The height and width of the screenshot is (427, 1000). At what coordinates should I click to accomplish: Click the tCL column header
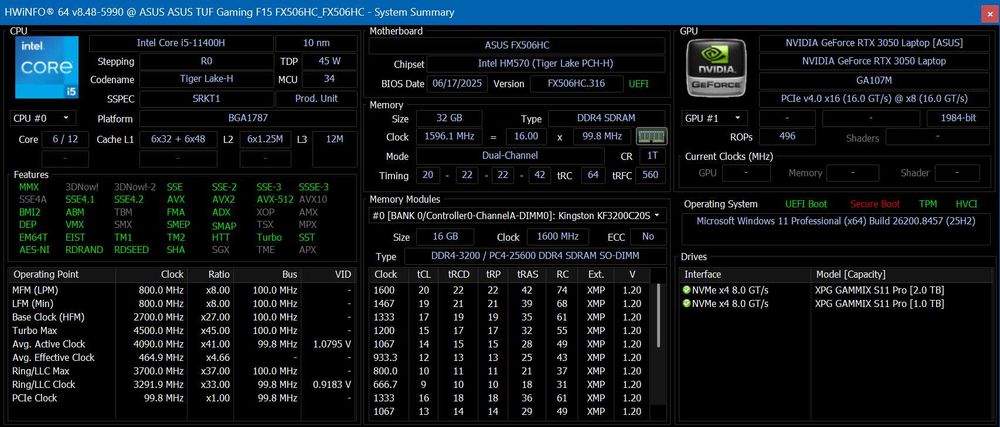coord(423,274)
